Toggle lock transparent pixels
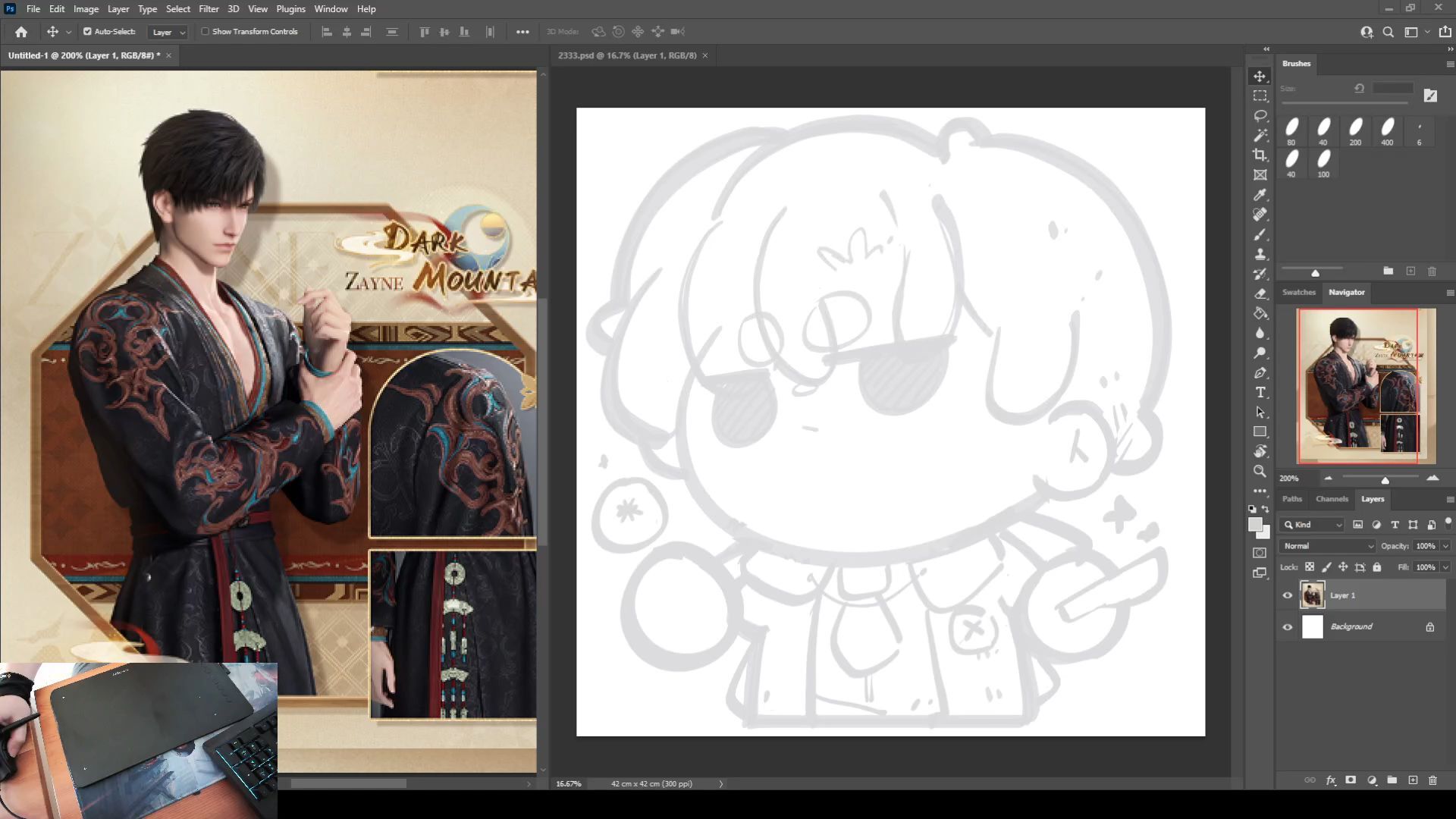 coord(1309,567)
